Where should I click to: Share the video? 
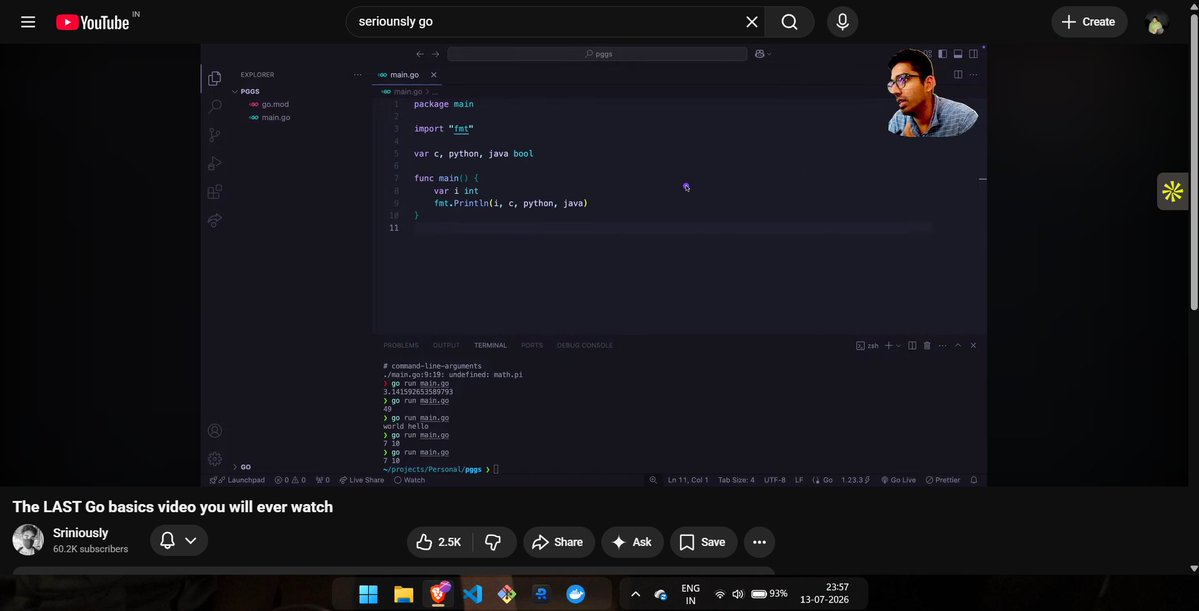558,541
